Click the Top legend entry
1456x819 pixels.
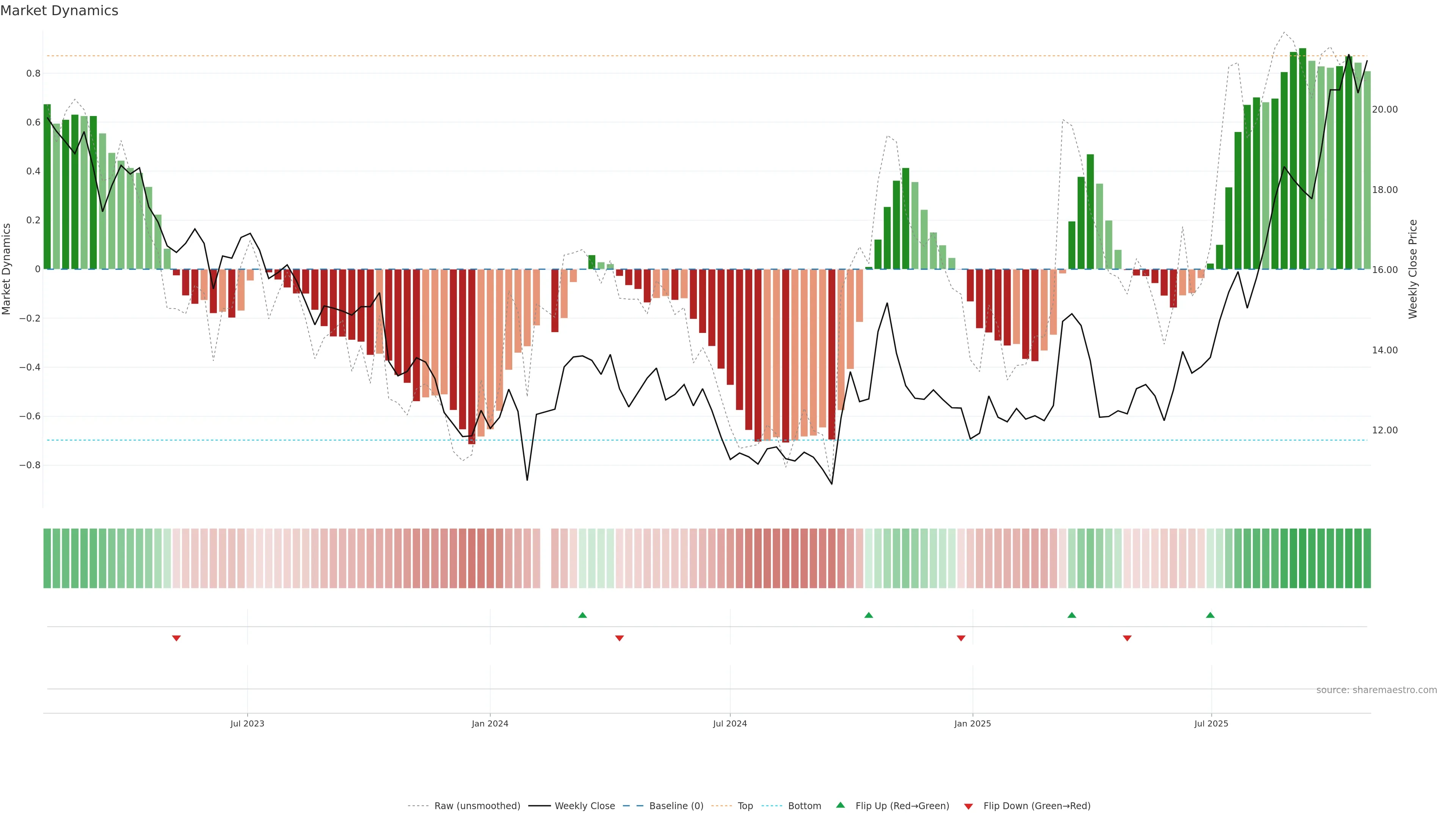pyautogui.click(x=745, y=805)
